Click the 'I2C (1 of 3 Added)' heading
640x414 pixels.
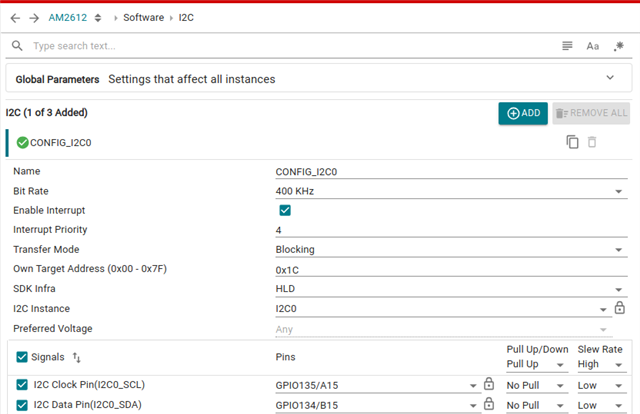[x=47, y=112]
